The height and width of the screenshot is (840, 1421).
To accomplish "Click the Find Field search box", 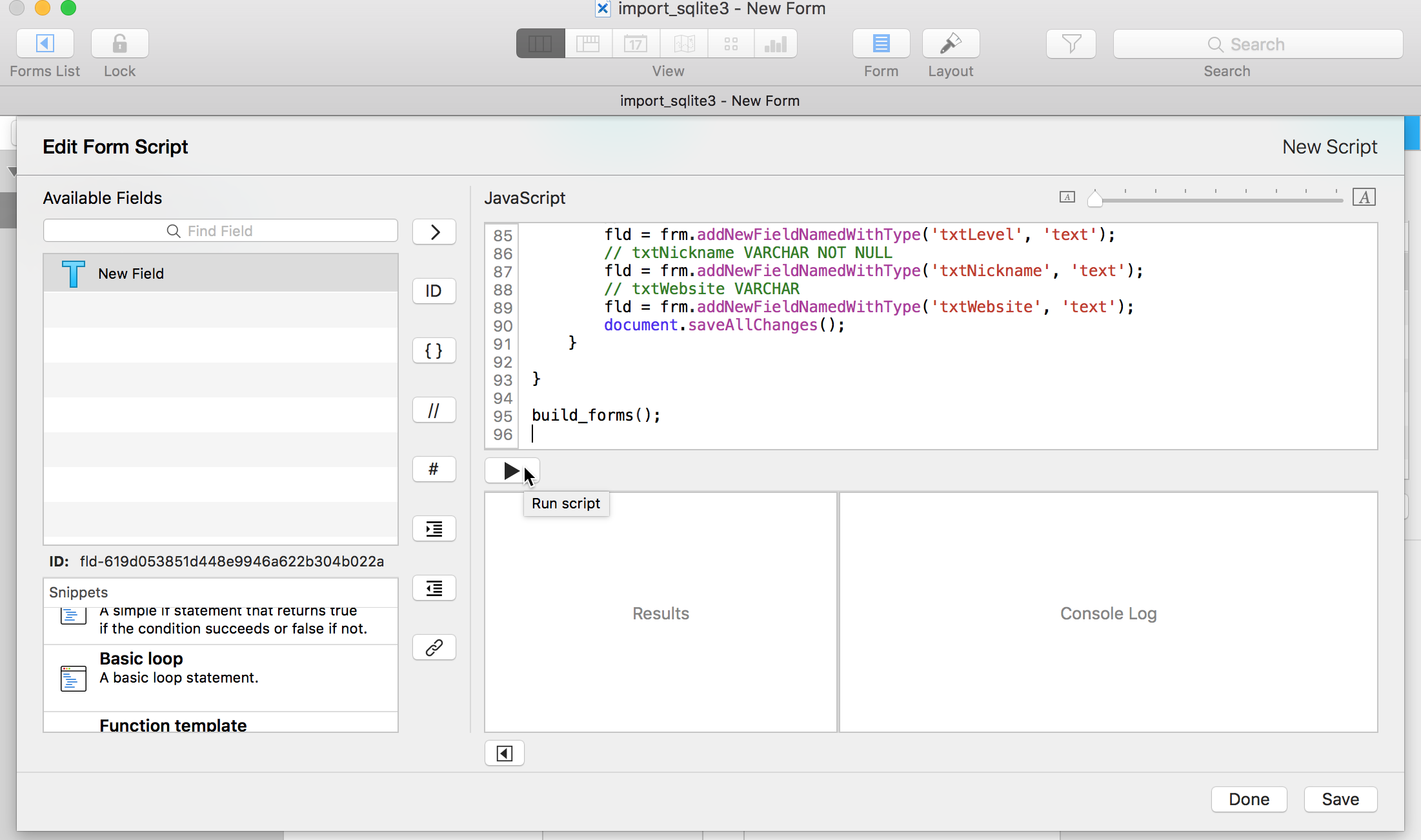I will [220, 231].
